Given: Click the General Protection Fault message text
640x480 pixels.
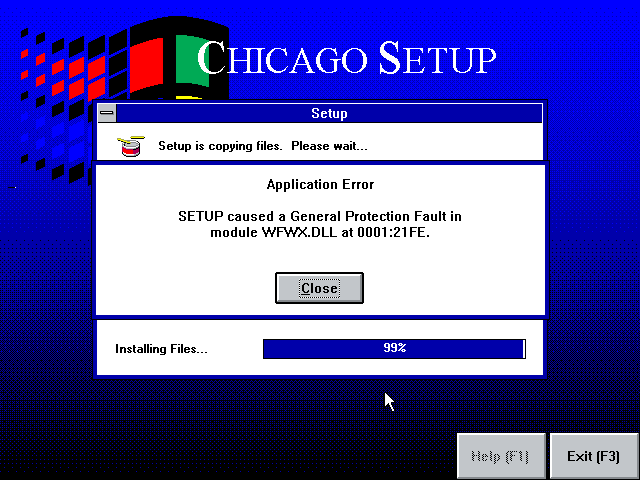Looking at the screenshot, I should 320,224.
